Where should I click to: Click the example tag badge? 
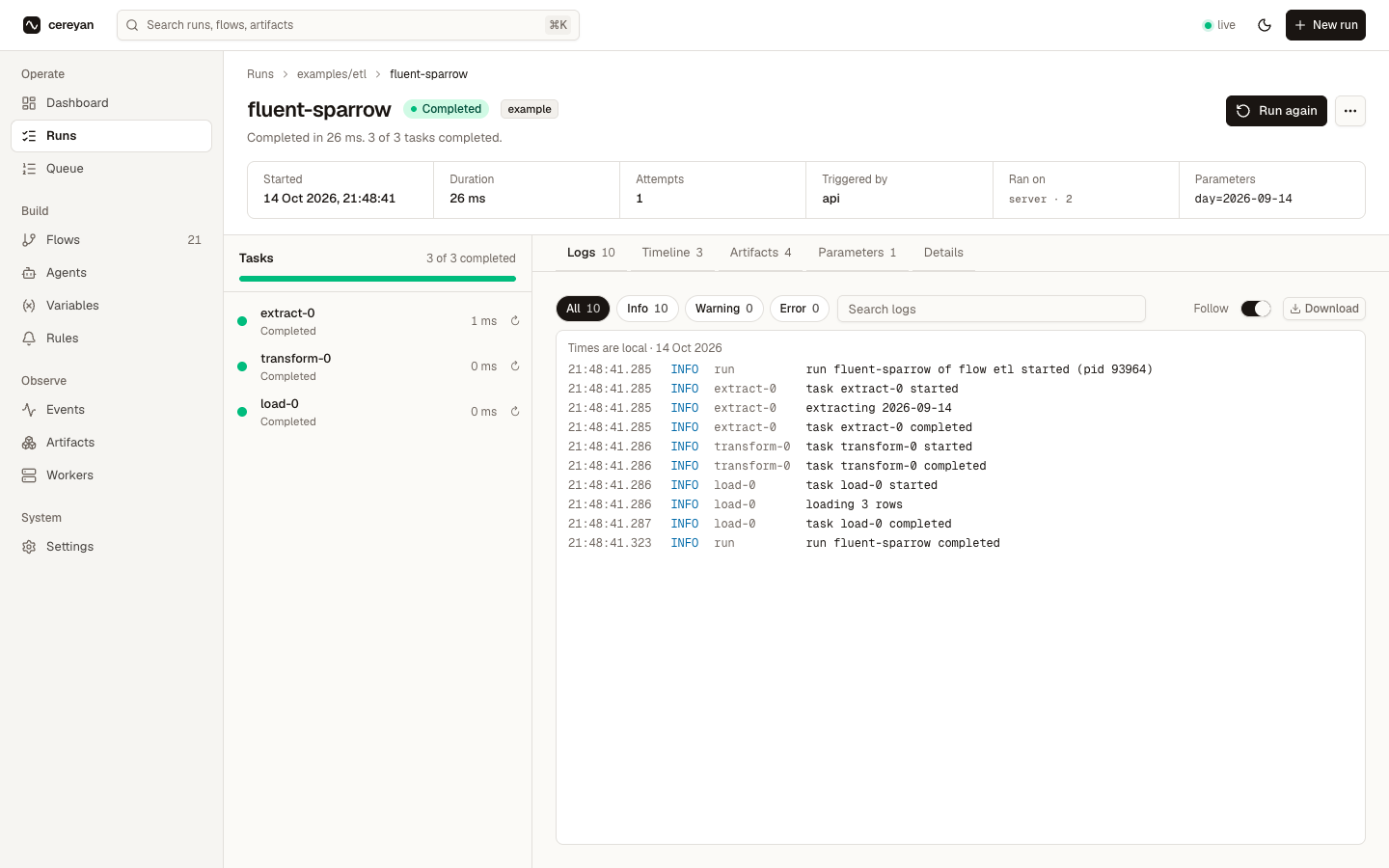pos(530,109)
